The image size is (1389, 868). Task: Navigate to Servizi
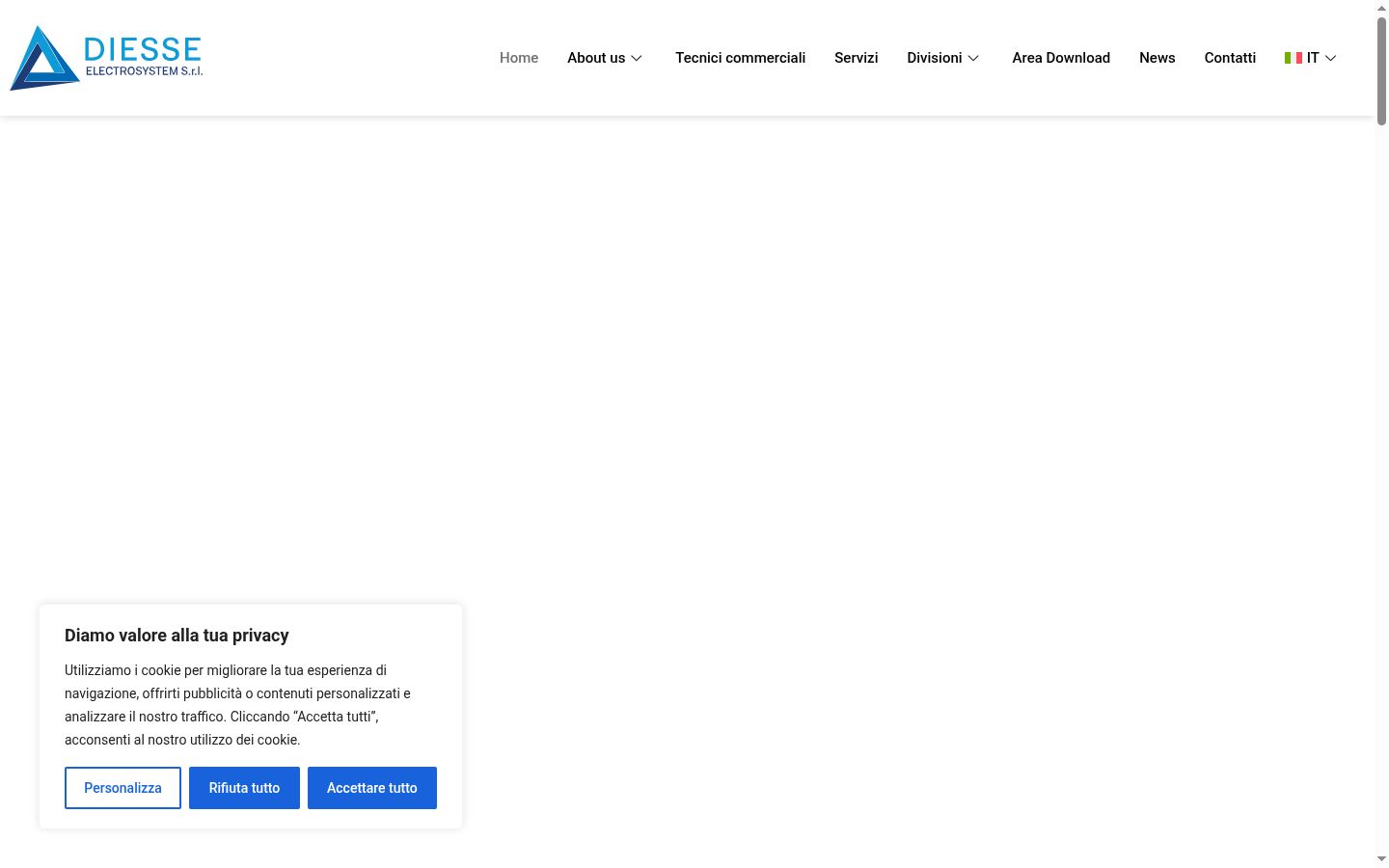tap(857, 58)
